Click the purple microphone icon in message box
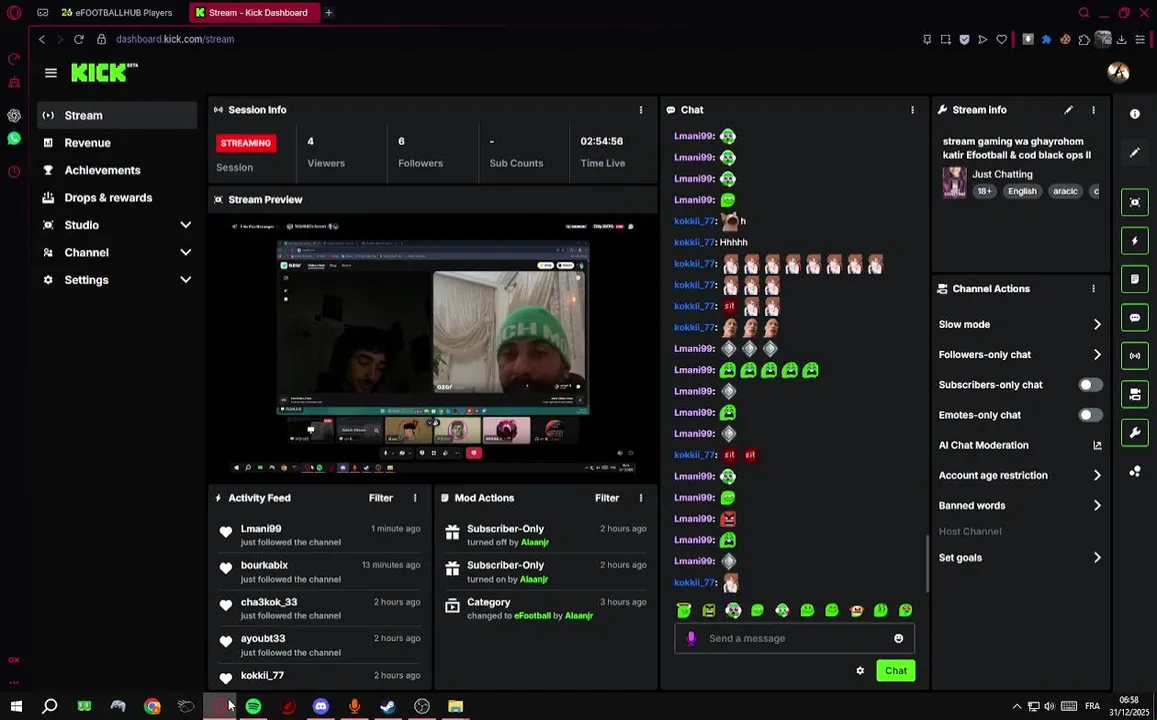 (691, 638)
